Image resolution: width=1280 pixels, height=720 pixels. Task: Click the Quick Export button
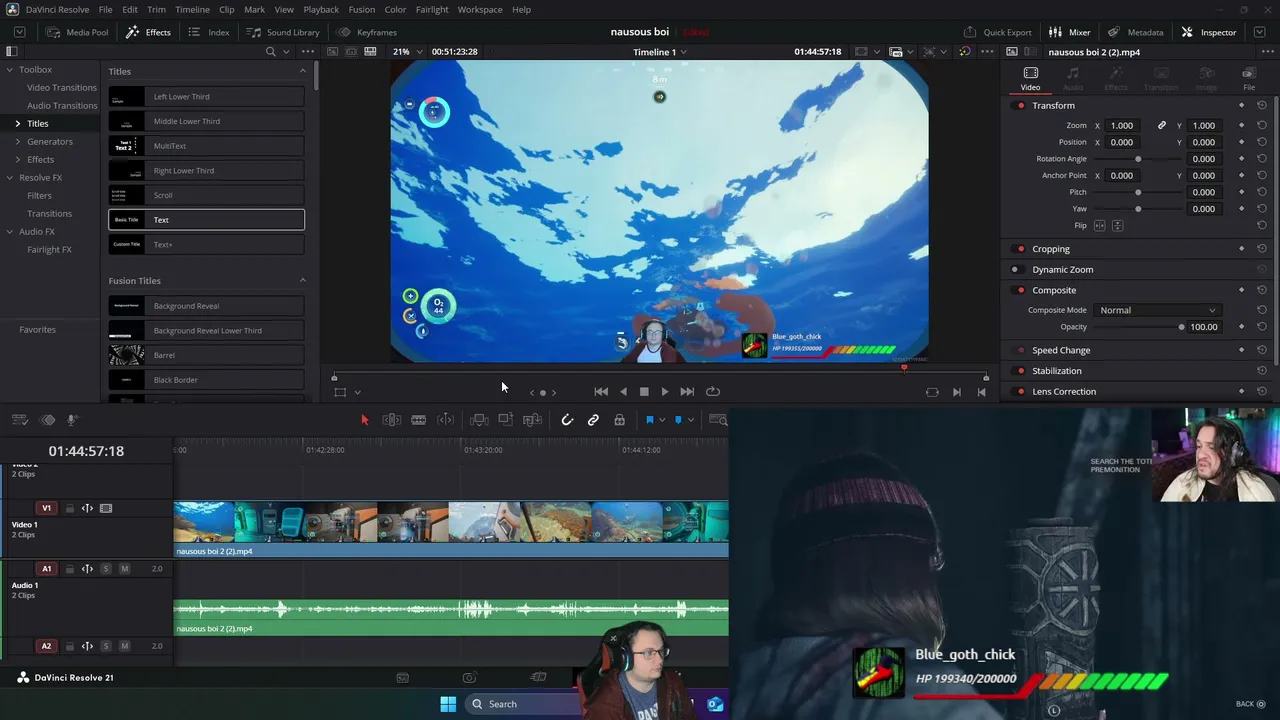pos(998,32)
